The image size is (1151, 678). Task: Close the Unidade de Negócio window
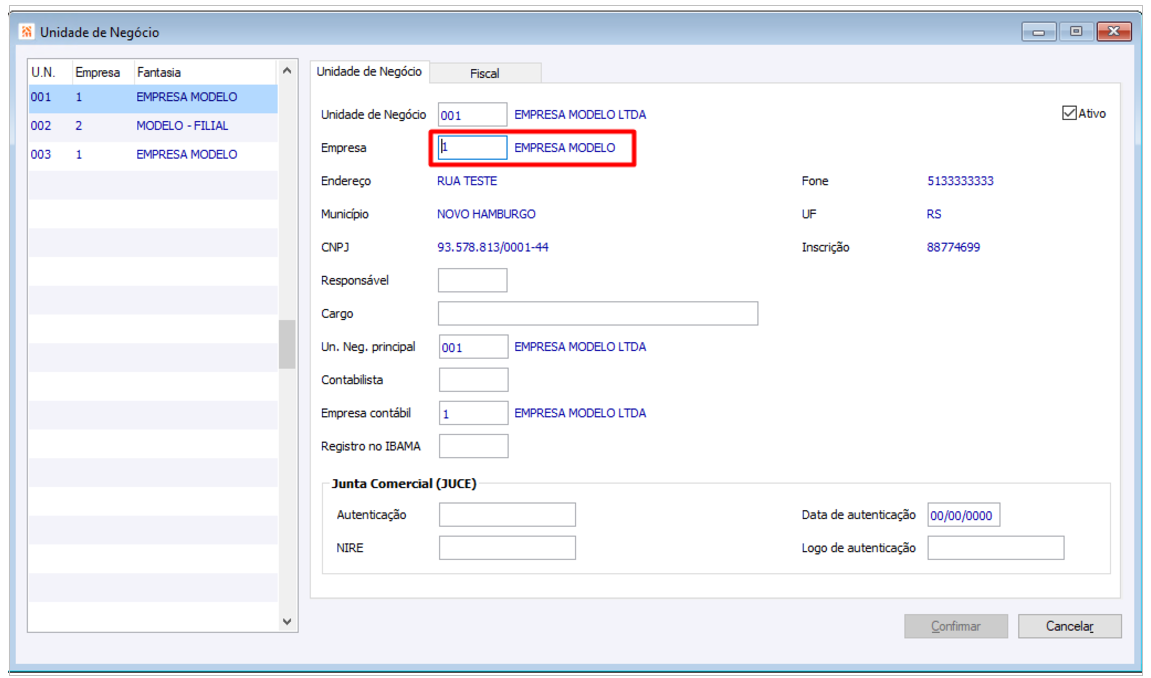coord(1114,32)
